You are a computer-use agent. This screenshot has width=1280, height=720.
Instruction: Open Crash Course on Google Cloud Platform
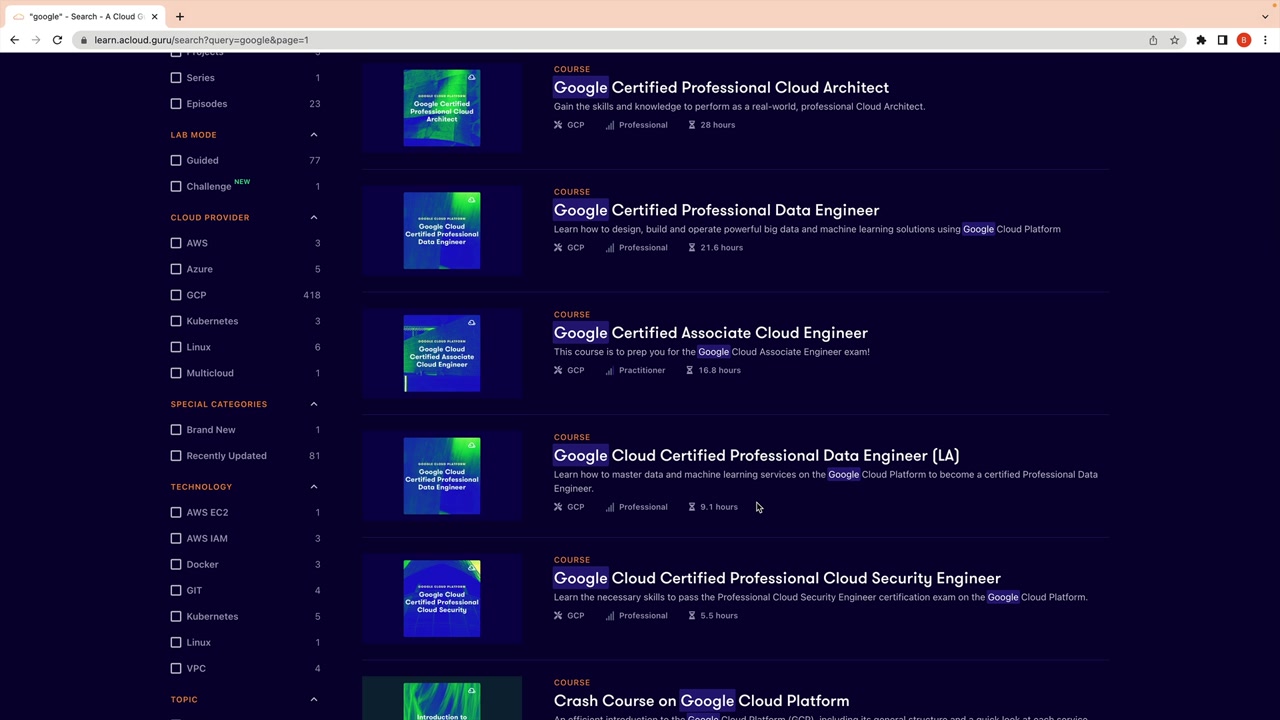click(x=701, y=701)
